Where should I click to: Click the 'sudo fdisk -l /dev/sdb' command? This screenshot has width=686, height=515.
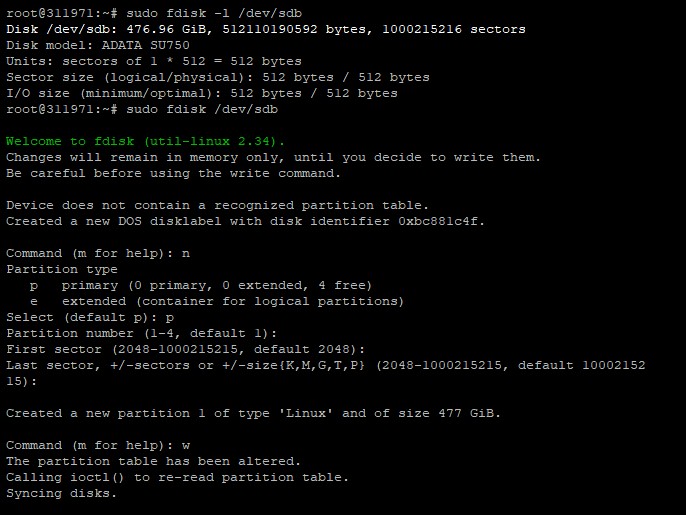[207, 13]
